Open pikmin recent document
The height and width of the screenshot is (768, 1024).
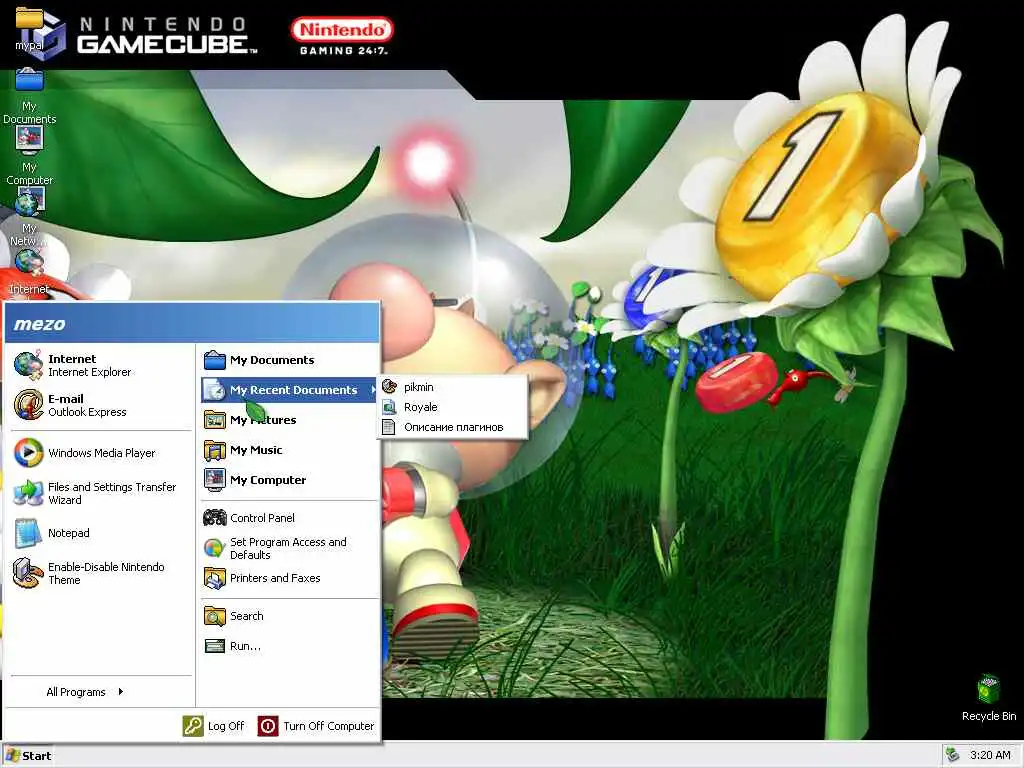[453, 387]
